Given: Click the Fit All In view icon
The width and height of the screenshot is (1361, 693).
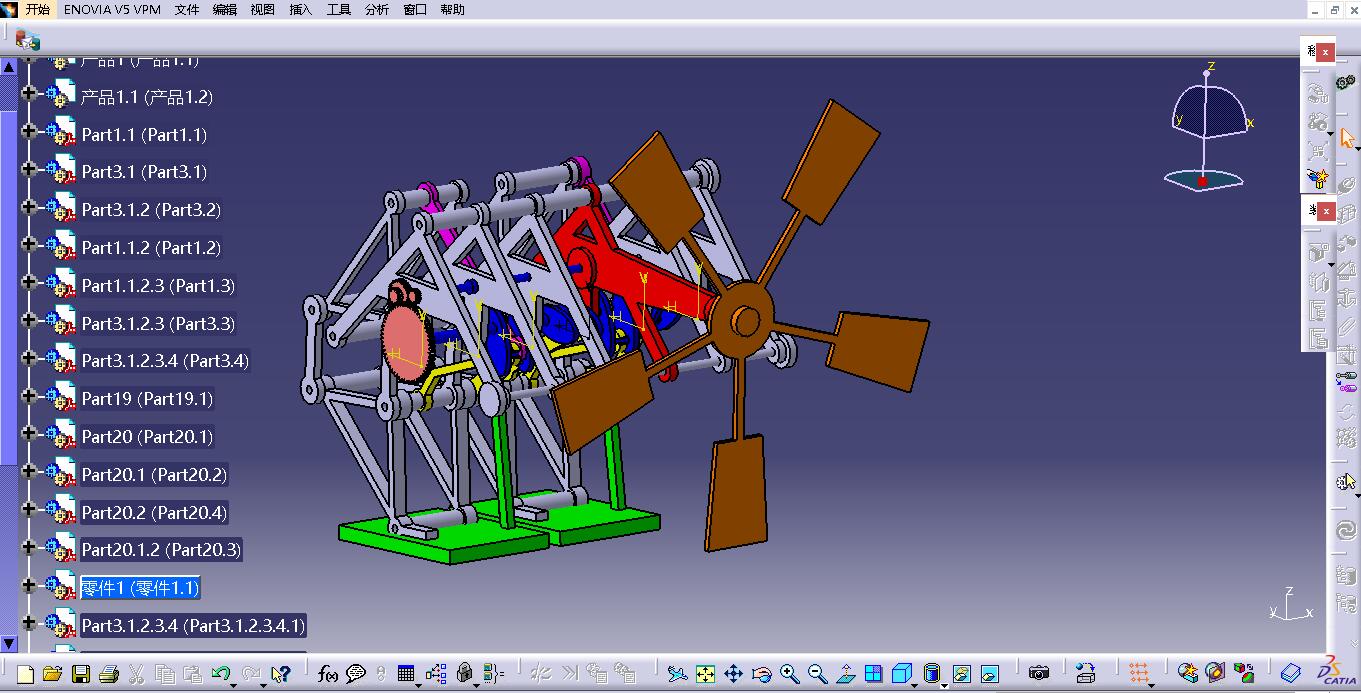Looking at the screenshot, I should 705,674.
